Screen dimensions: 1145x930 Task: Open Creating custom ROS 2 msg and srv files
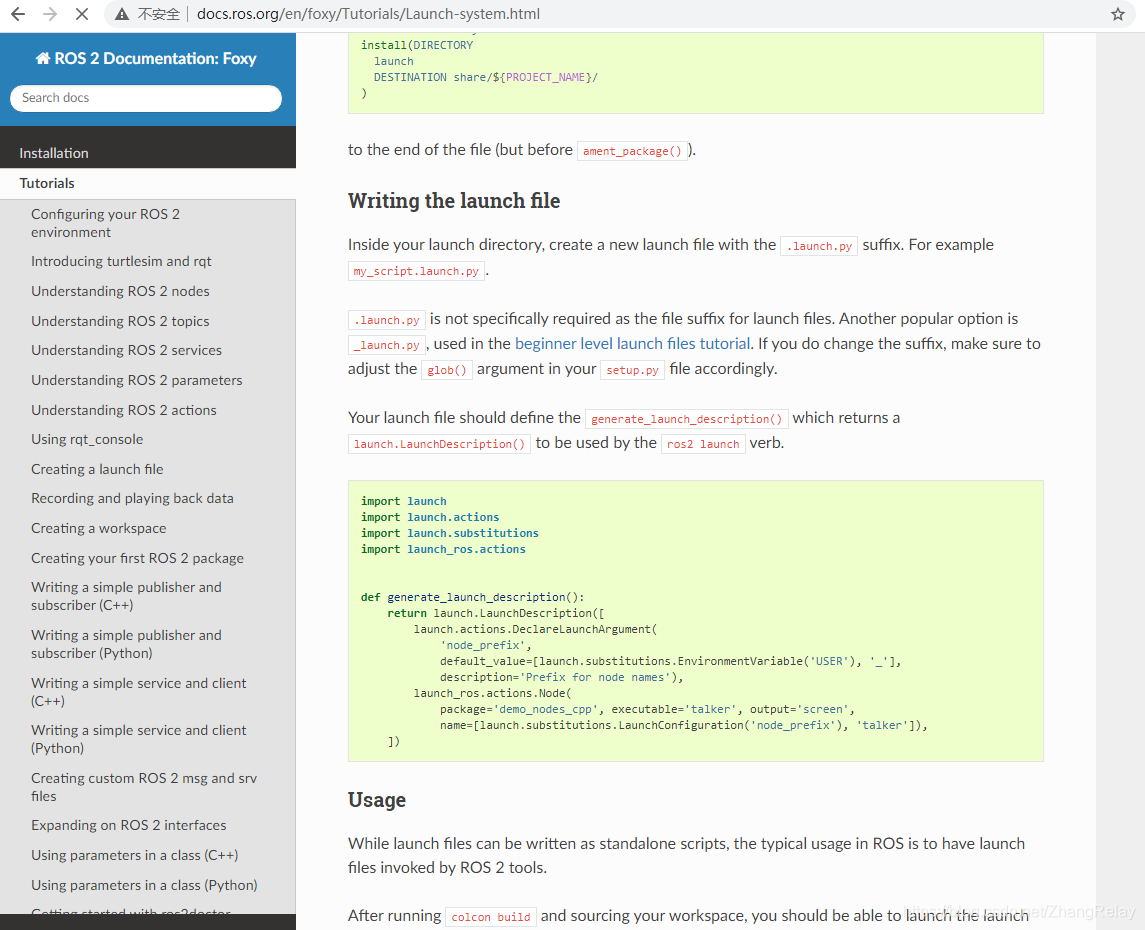144,787
